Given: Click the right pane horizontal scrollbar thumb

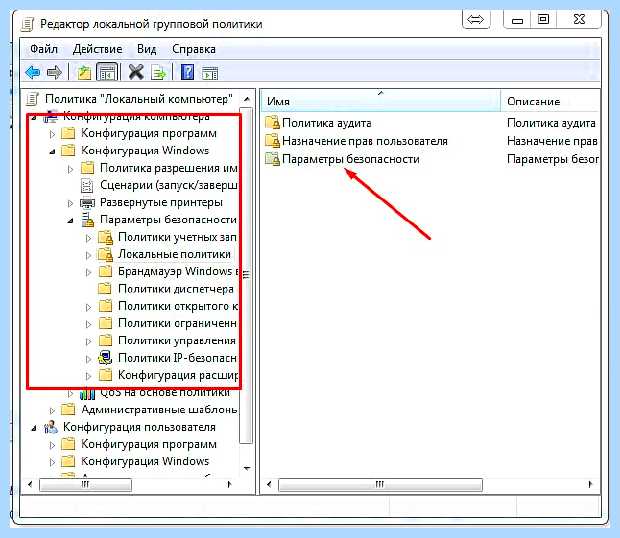Looking at the screenshot, I should tap(380, 485).
